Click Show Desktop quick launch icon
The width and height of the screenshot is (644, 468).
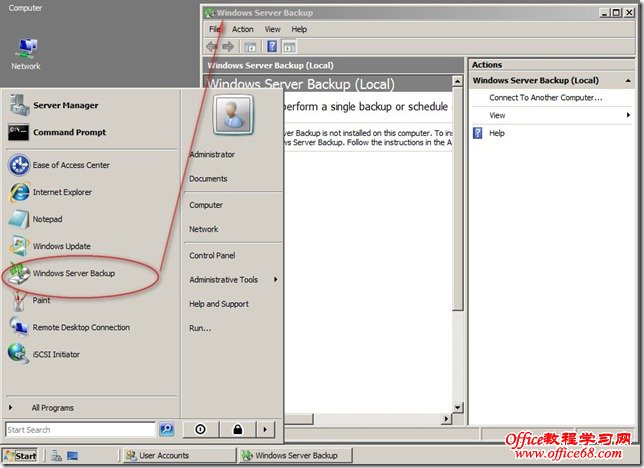click(73, 456)
